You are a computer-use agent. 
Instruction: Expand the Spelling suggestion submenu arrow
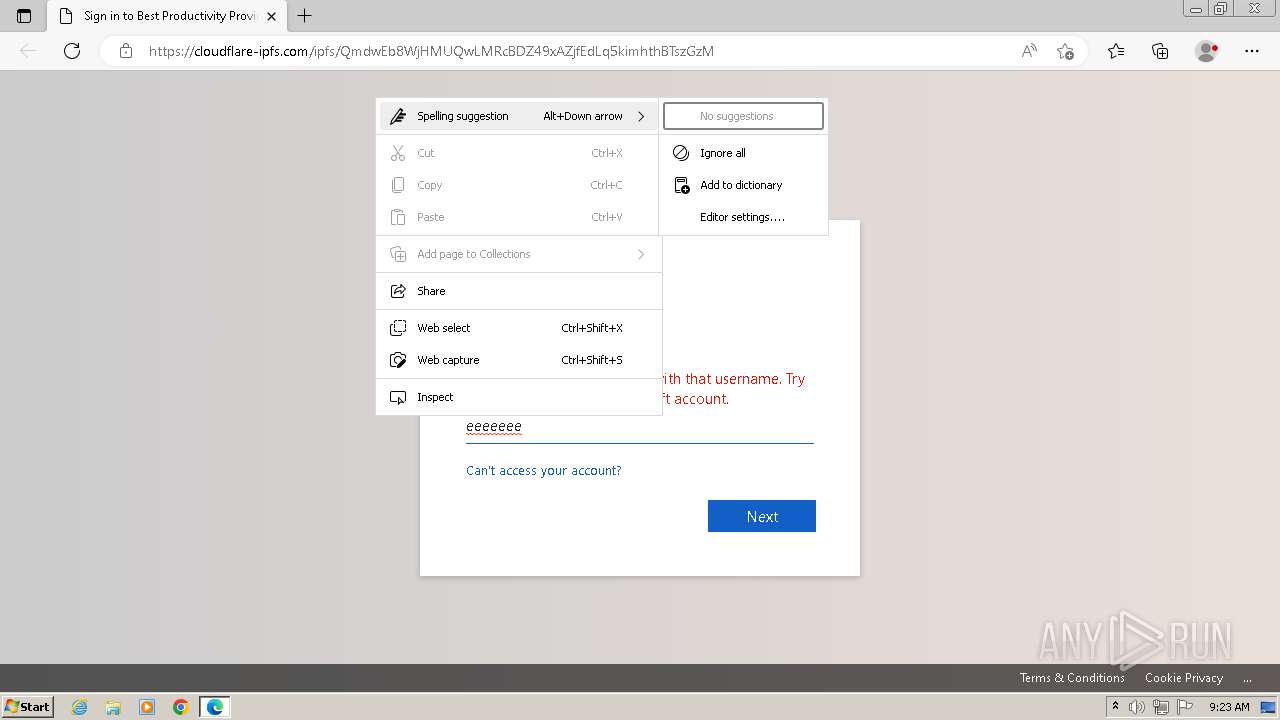(x=641, y=116)
